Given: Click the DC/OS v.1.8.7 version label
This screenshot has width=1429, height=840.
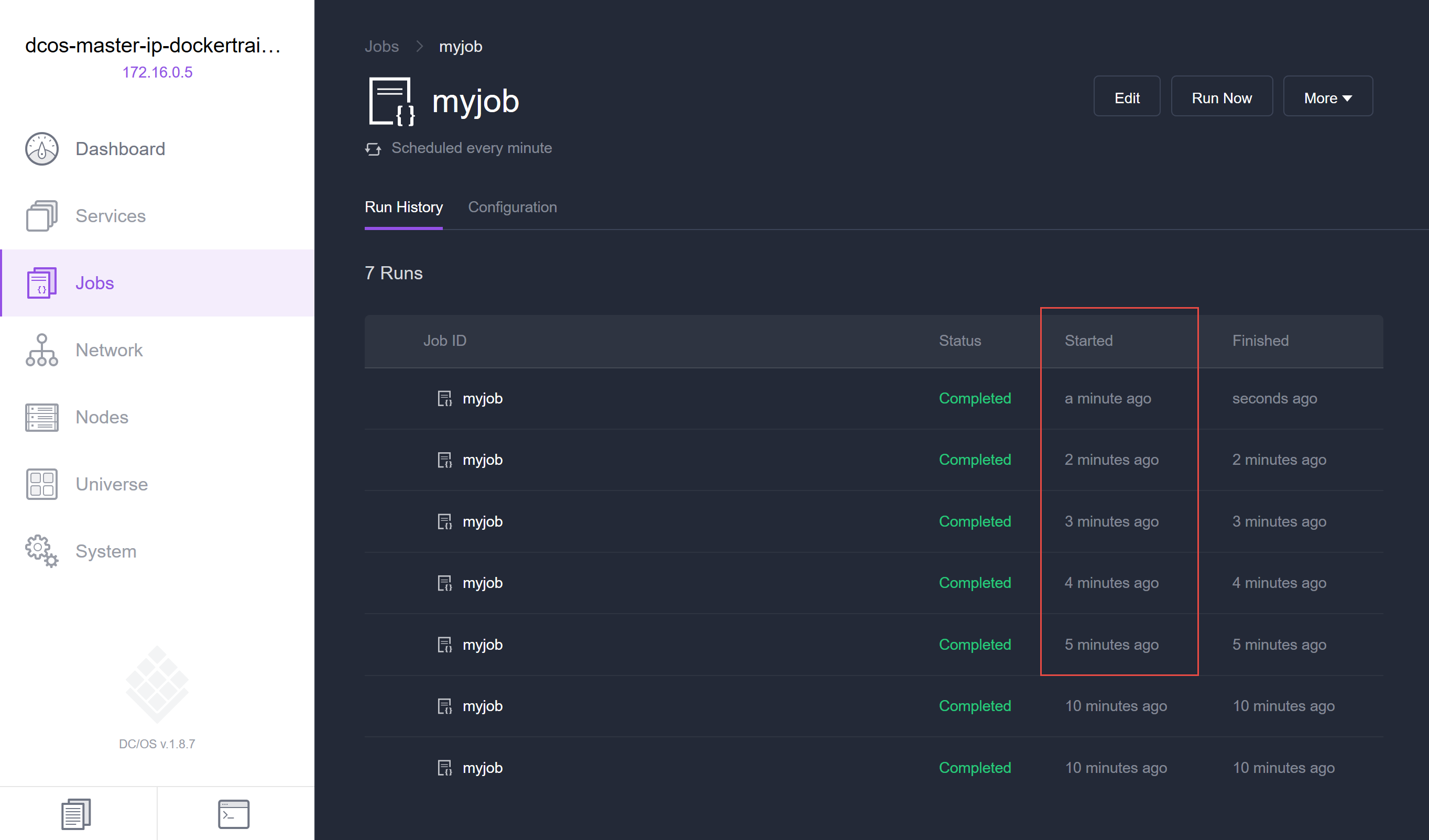Looking at the screenshot, I should 157,744.
